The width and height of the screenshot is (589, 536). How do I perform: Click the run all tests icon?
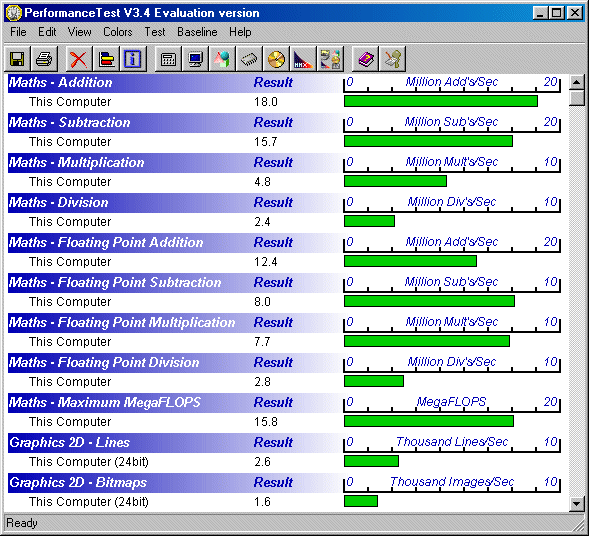330,59
